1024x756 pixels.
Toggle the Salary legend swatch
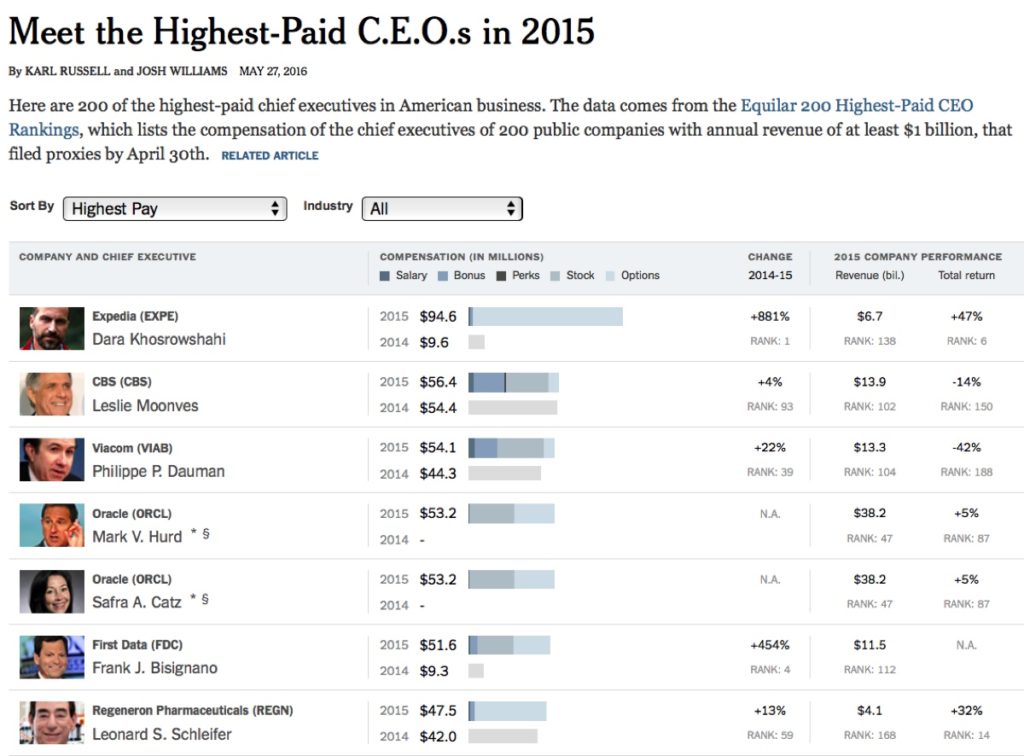383,275
